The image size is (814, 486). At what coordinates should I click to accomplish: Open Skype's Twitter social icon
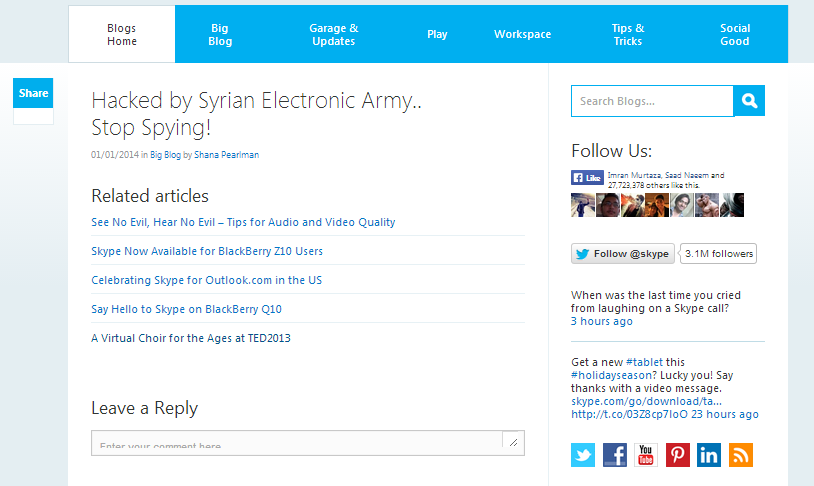pyautogui.click(x=583, y=455)
